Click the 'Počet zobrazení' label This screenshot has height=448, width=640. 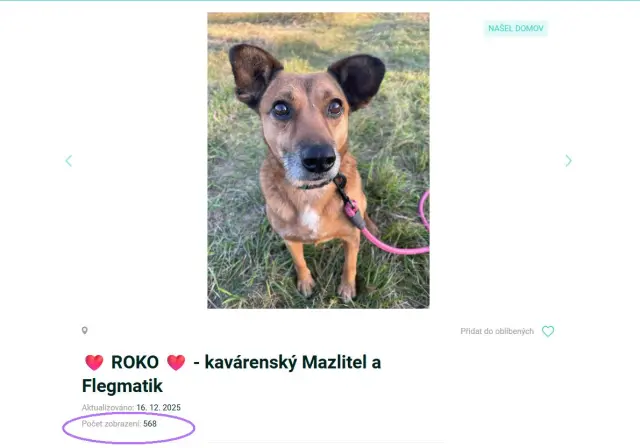click(111, 424)
